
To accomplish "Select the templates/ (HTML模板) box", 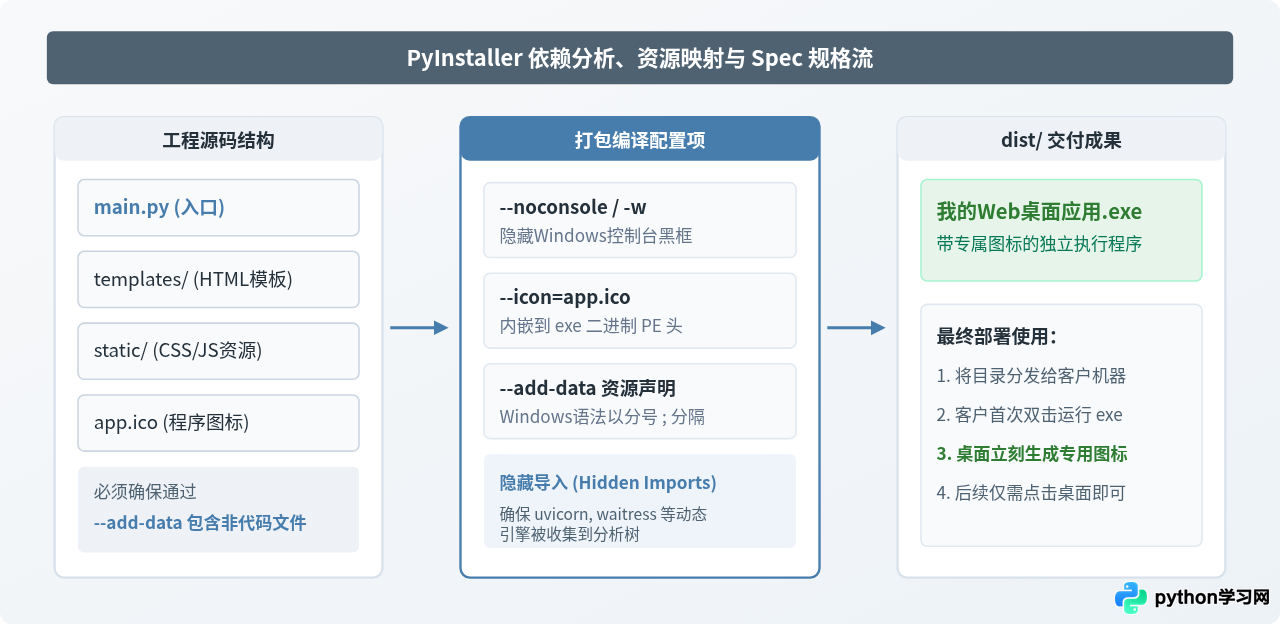I will click(x=218, y=279).
